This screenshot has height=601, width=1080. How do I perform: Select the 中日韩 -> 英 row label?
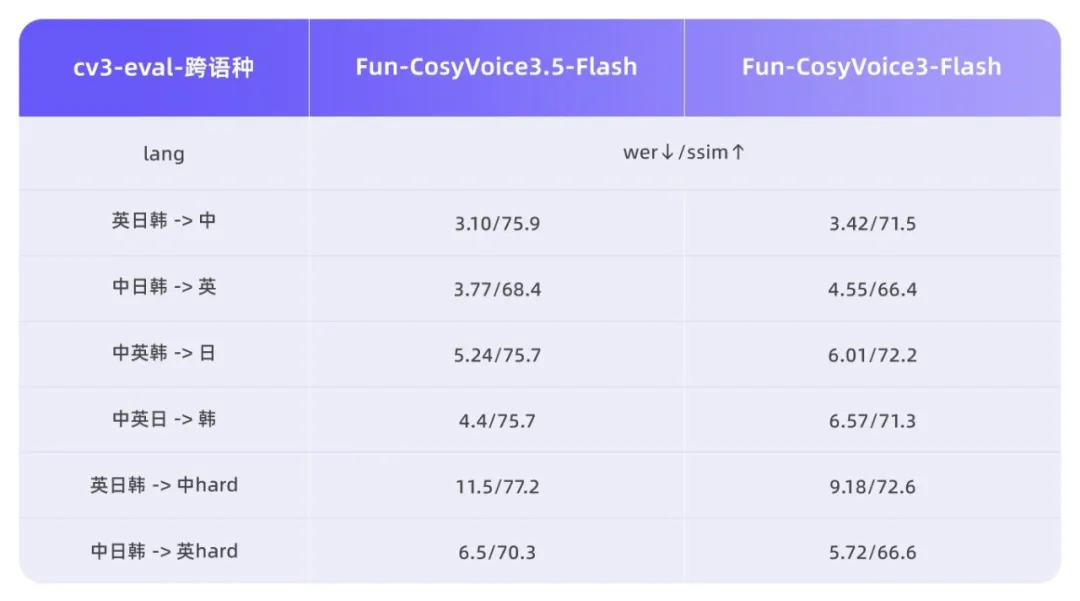pyautogui.click(x=164, y=287)
